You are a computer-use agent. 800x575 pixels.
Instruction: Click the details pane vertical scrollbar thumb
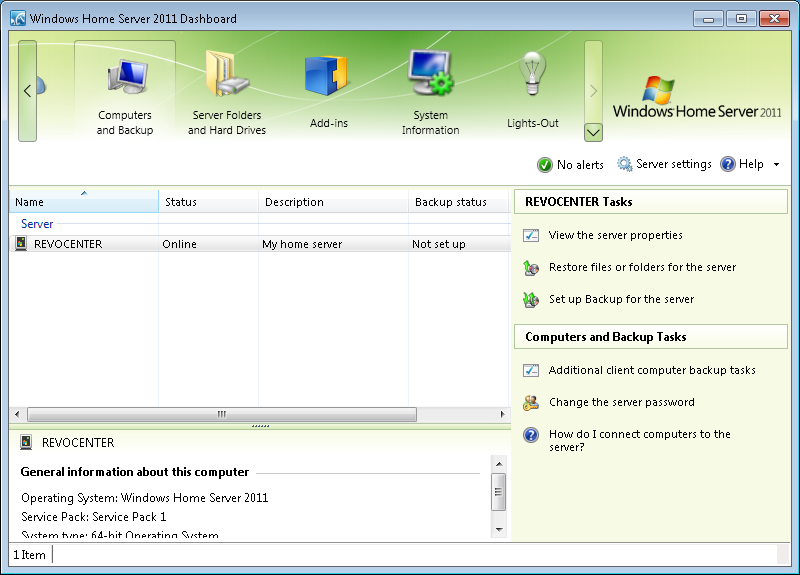point(499,492)
